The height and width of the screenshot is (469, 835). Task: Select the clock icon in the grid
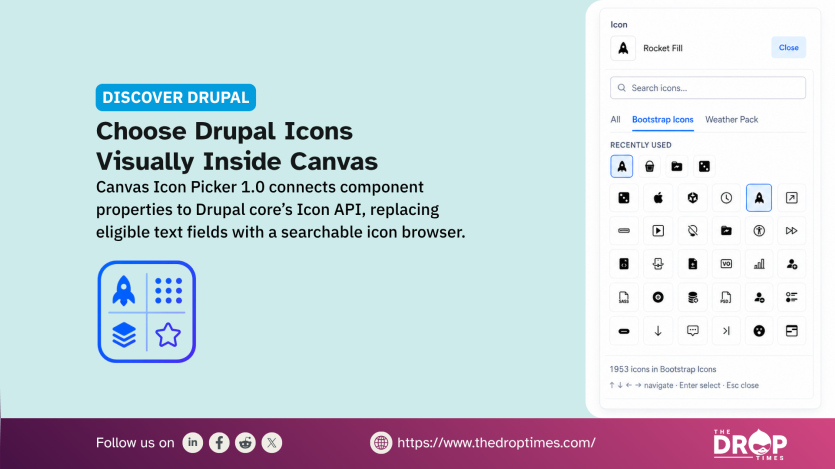726,198
